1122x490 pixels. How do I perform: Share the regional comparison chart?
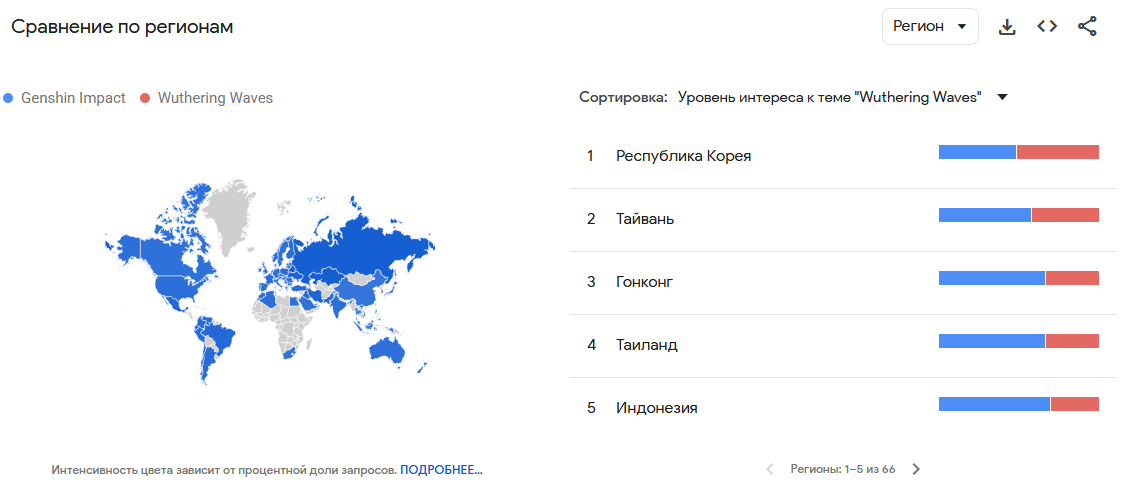(x=1087, y=27)
